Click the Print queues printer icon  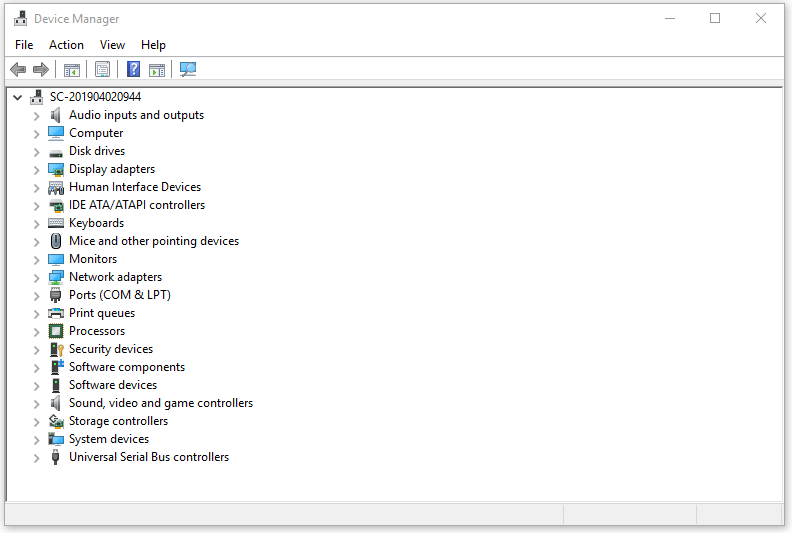click(56, 313)
